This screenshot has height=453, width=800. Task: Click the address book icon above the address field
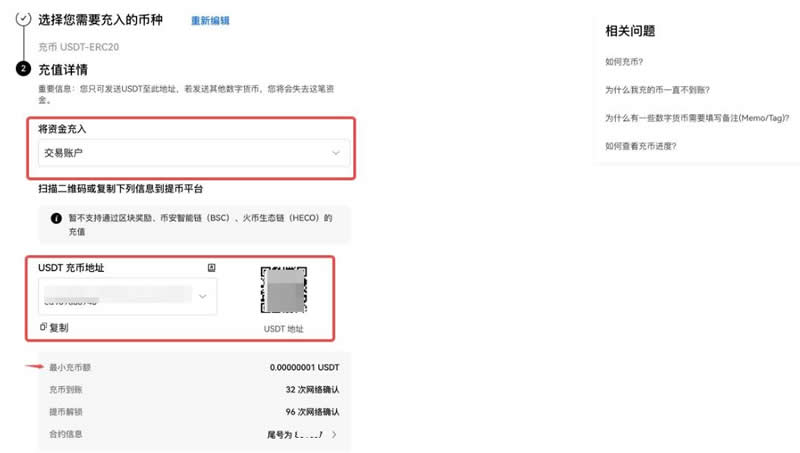click(211, 268)
